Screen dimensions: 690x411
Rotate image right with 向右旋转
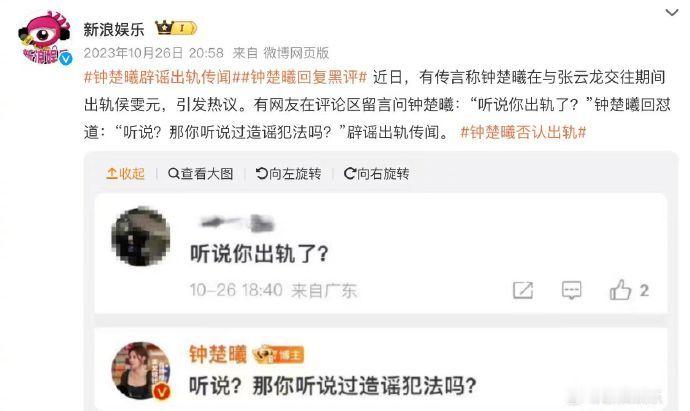[x=377, y=174]
